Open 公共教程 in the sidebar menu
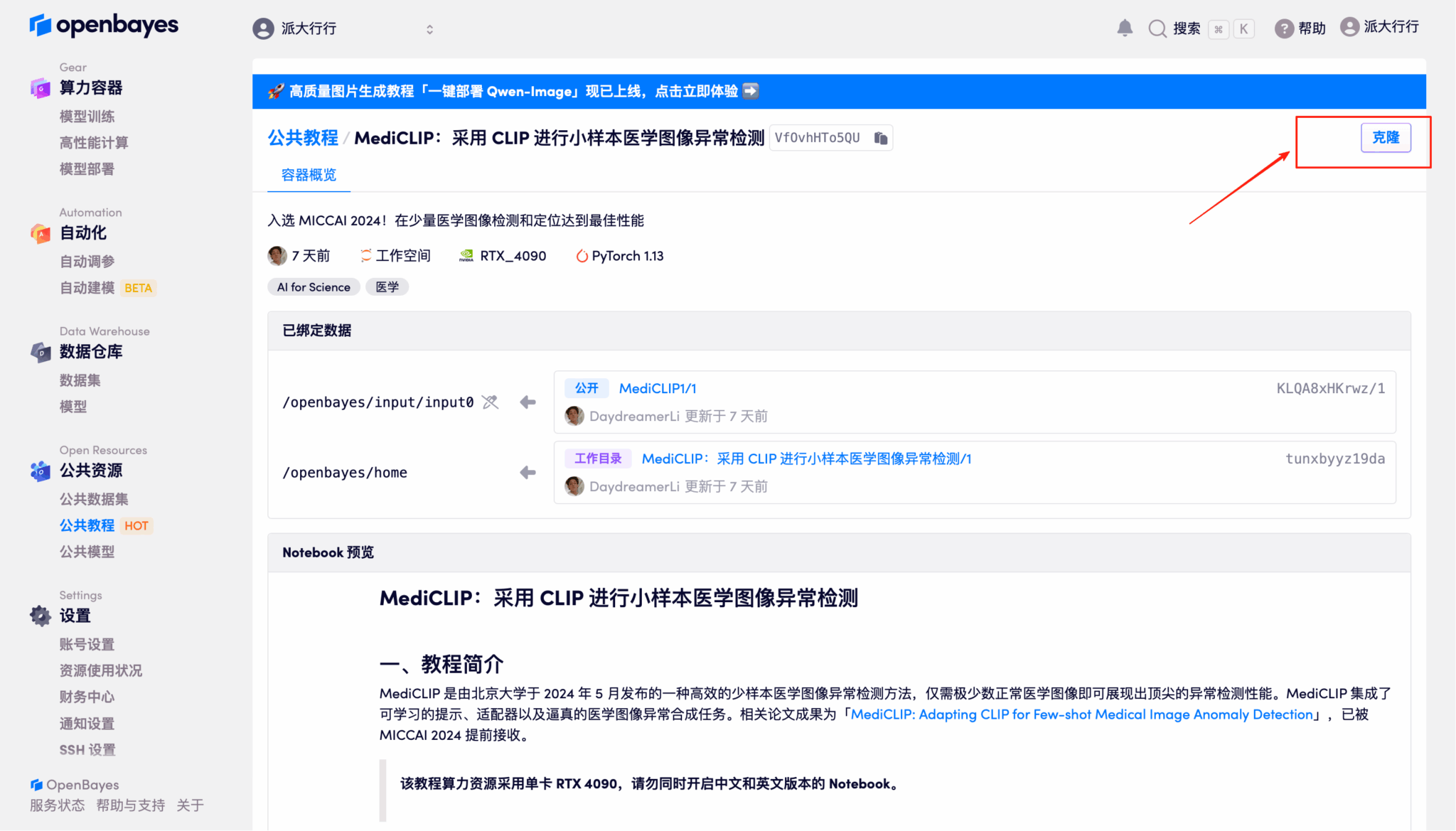Screen dimensions: 1456x831 87,525
